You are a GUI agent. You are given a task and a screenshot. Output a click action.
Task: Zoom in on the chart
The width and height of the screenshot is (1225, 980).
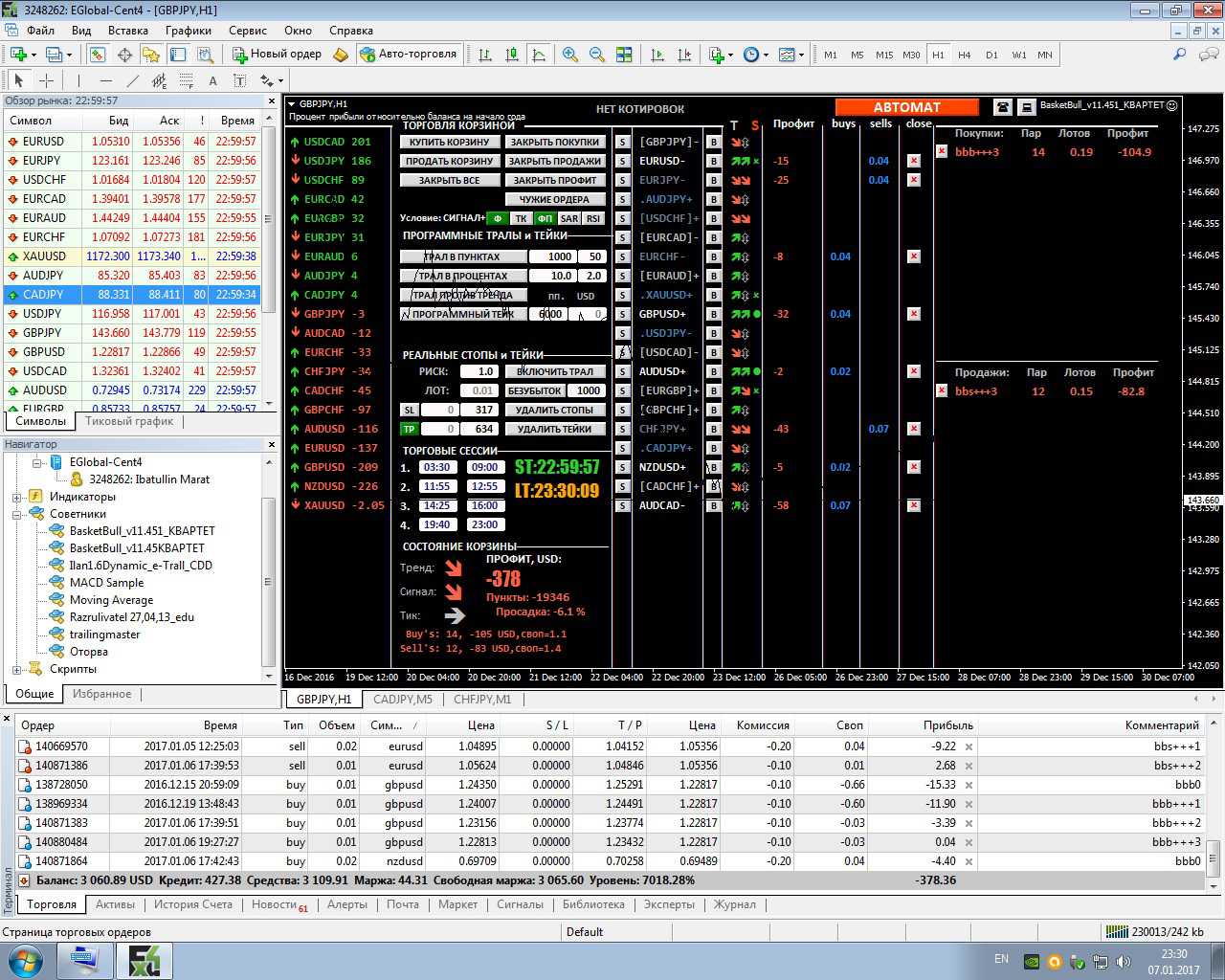(570, 55)
